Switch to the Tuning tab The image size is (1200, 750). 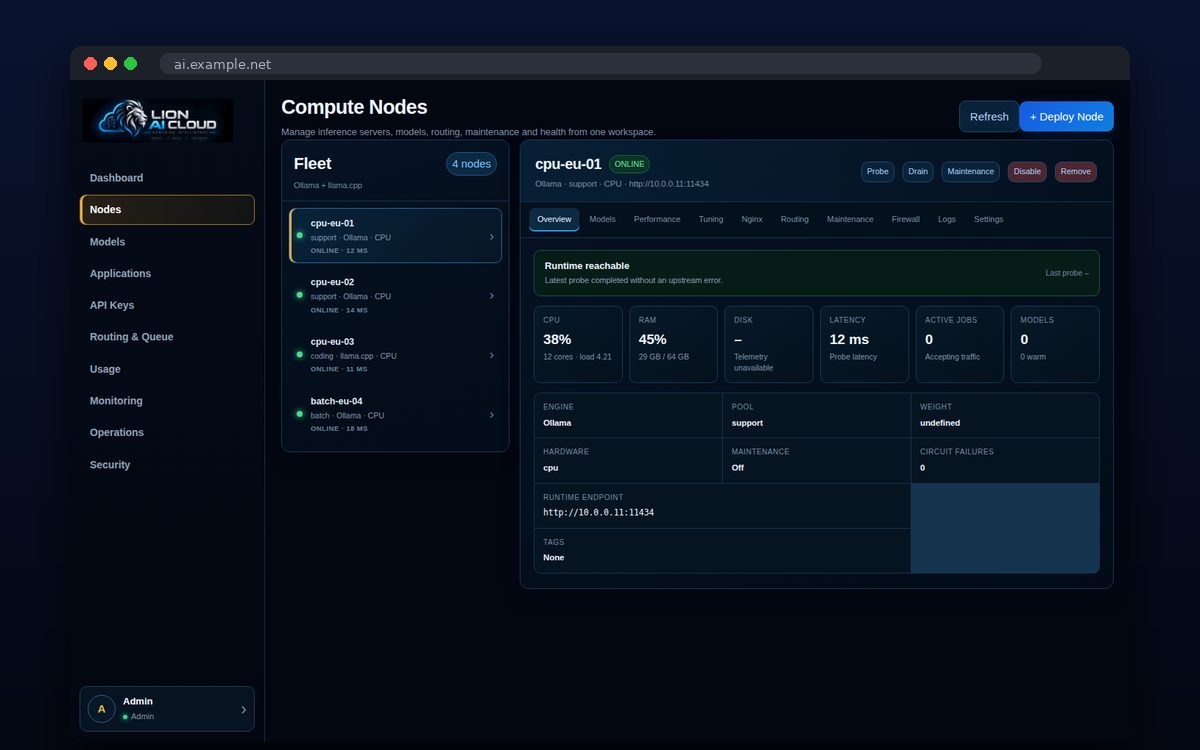(711, 219)
